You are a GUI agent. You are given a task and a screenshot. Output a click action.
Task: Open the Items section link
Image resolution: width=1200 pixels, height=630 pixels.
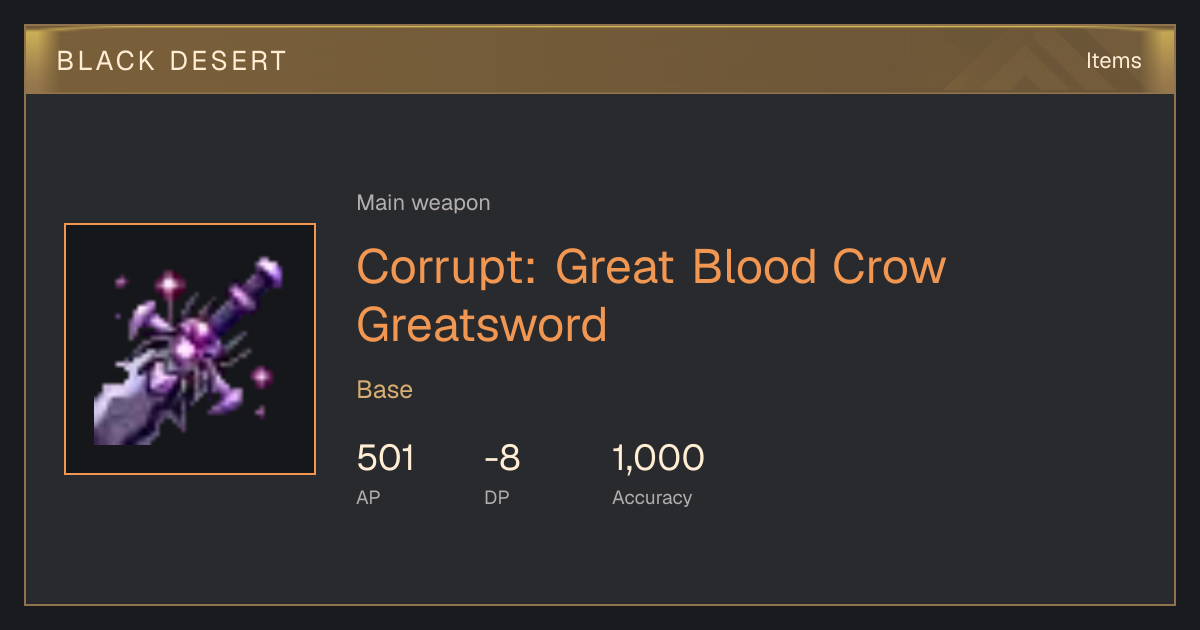coord(1113,61)
